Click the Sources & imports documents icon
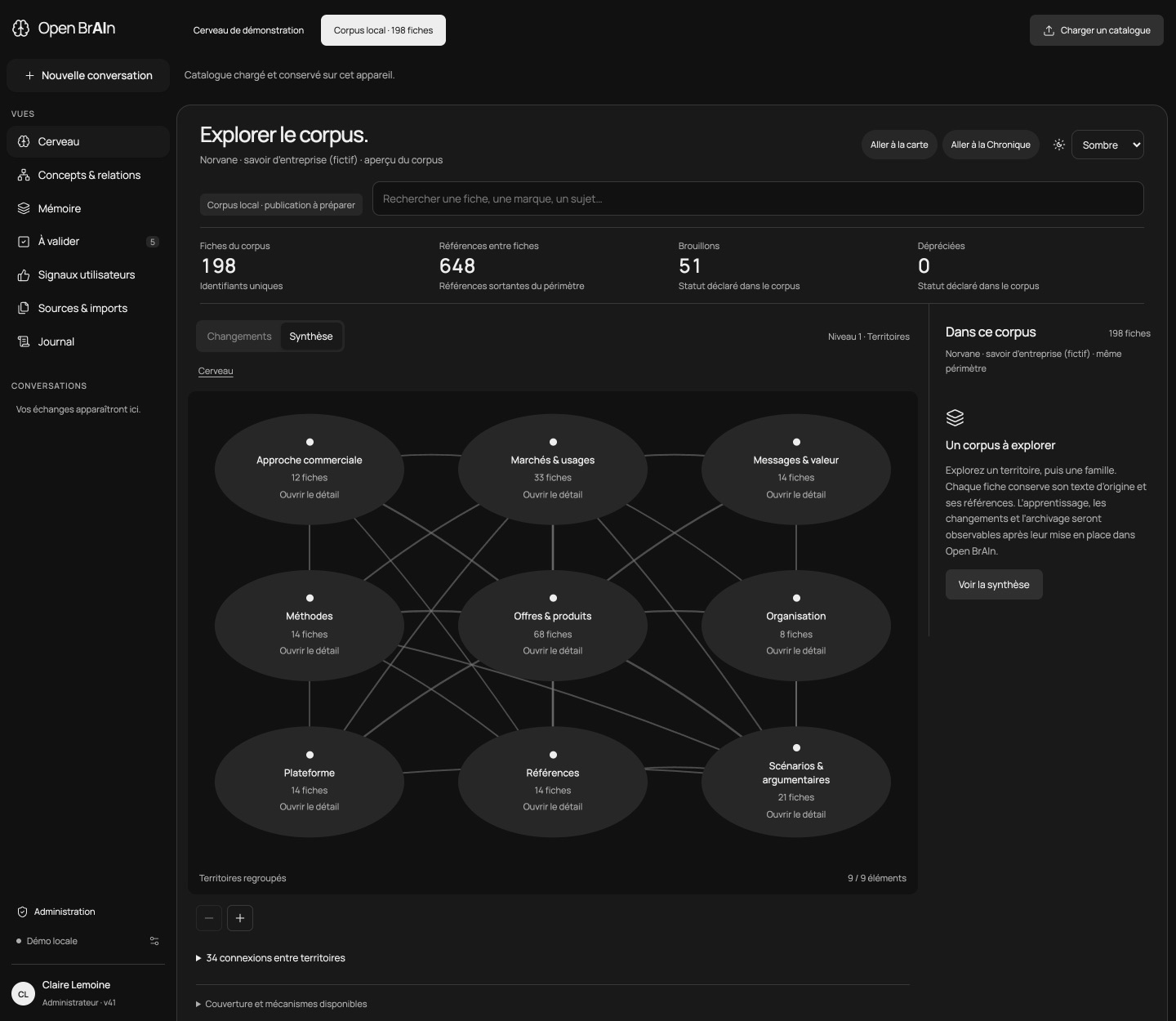 coord(24,308)
